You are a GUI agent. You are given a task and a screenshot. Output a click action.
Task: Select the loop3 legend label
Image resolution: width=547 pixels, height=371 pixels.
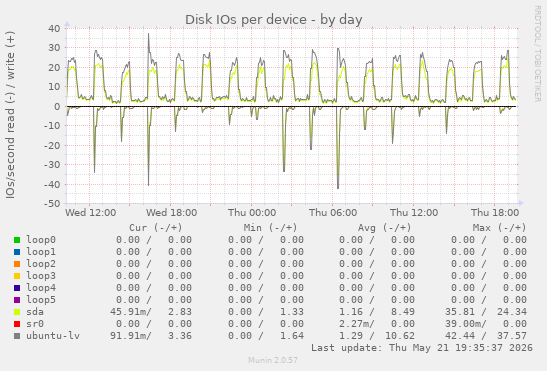(41, 276)
